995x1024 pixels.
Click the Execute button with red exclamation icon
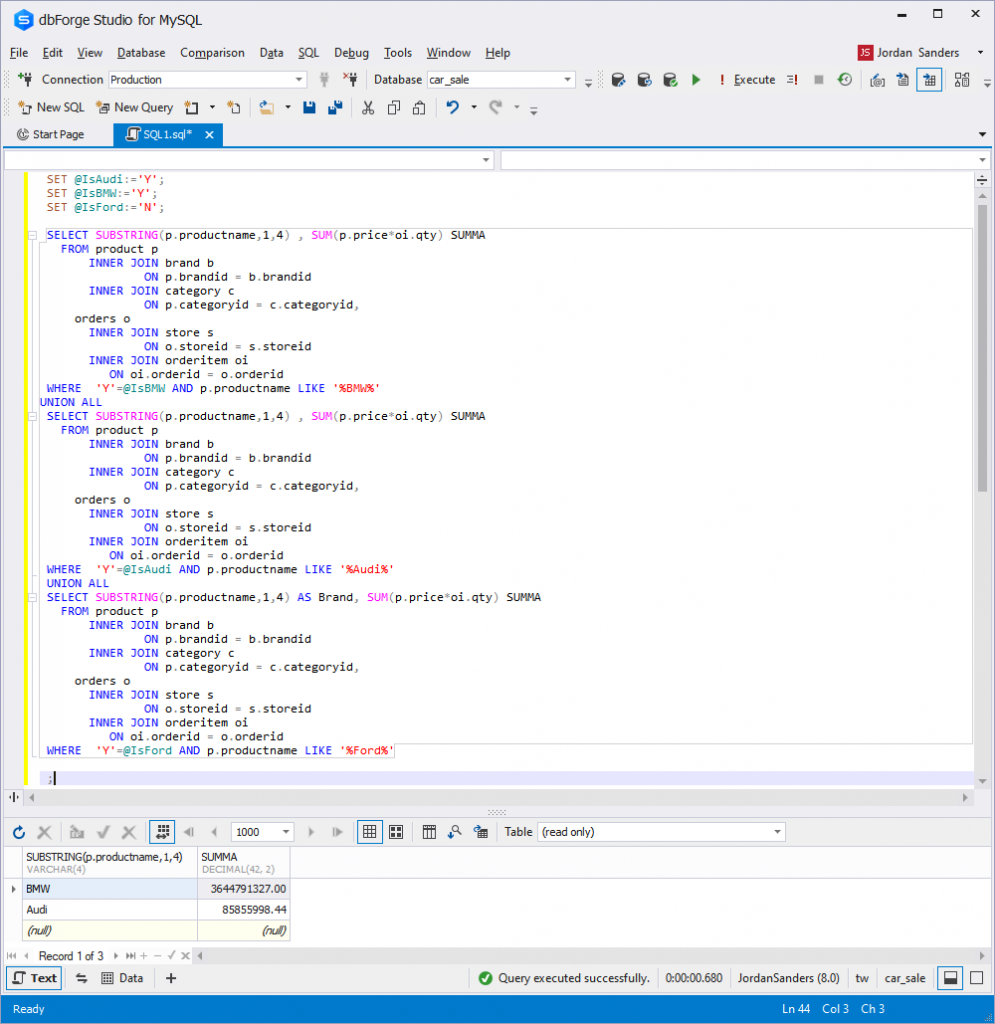coord(748,79)
